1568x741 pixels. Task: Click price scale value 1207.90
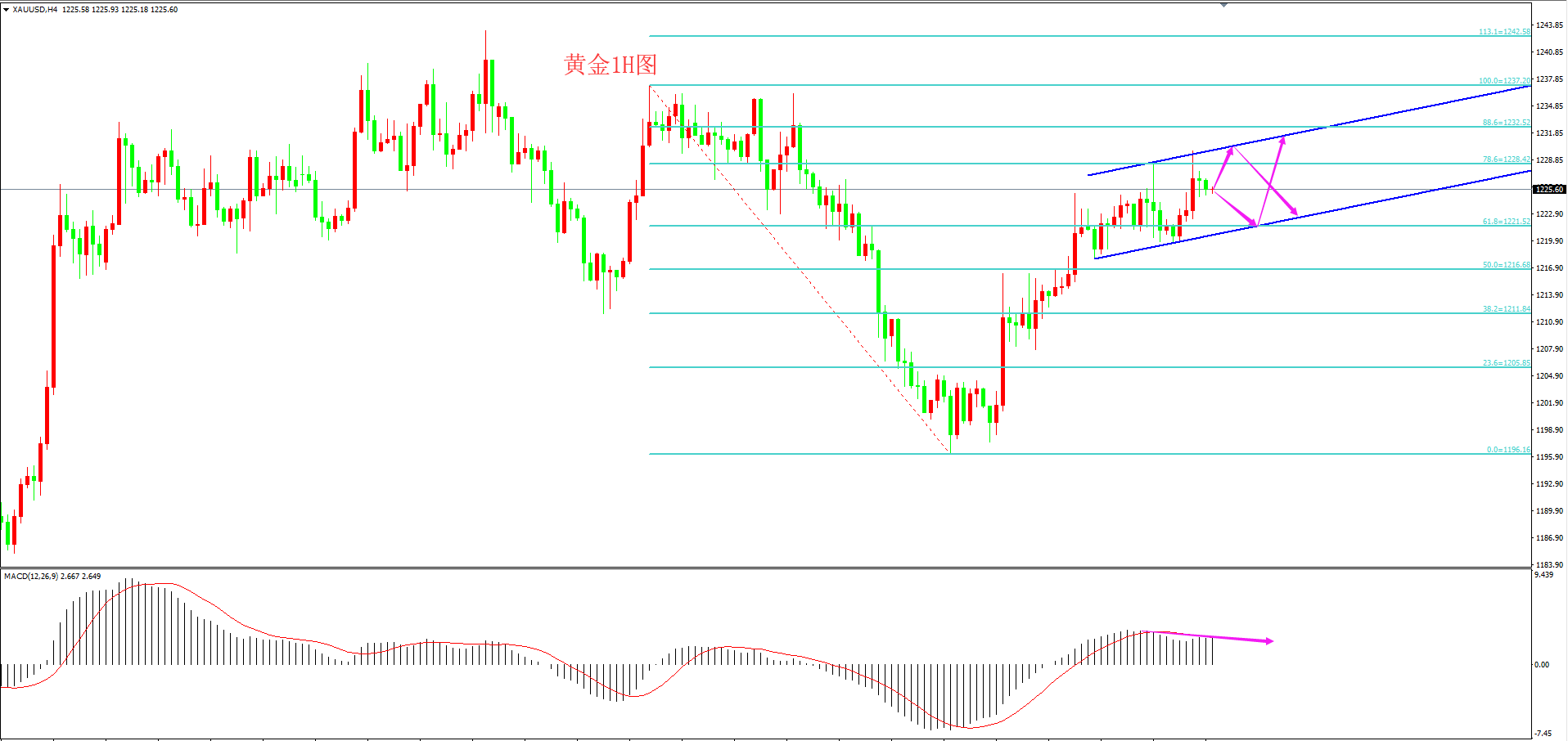coord(1549,349)
